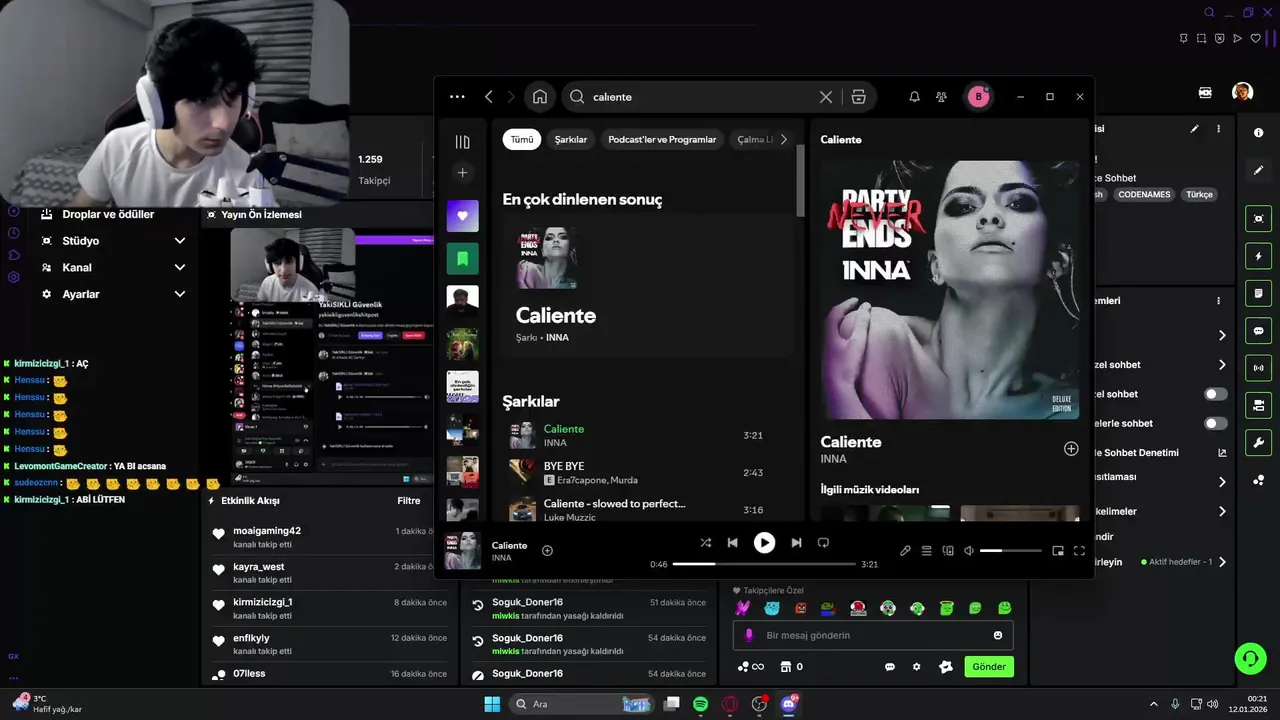Open Liked Songs purple heart tile
The height and width of the screenshot is (720, 1280).
tap(462, 216)
